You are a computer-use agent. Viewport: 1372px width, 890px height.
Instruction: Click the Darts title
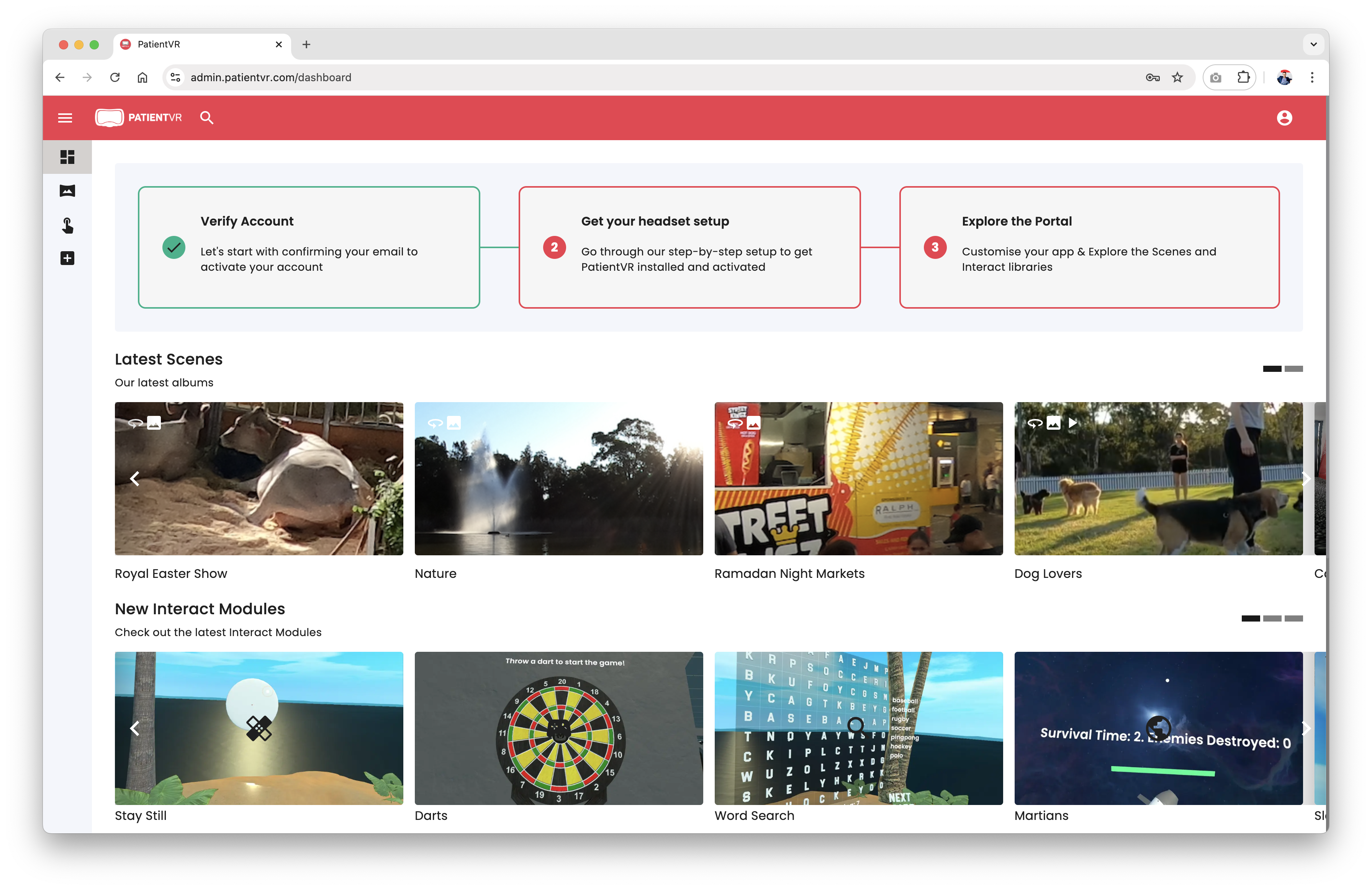[431, 816]
